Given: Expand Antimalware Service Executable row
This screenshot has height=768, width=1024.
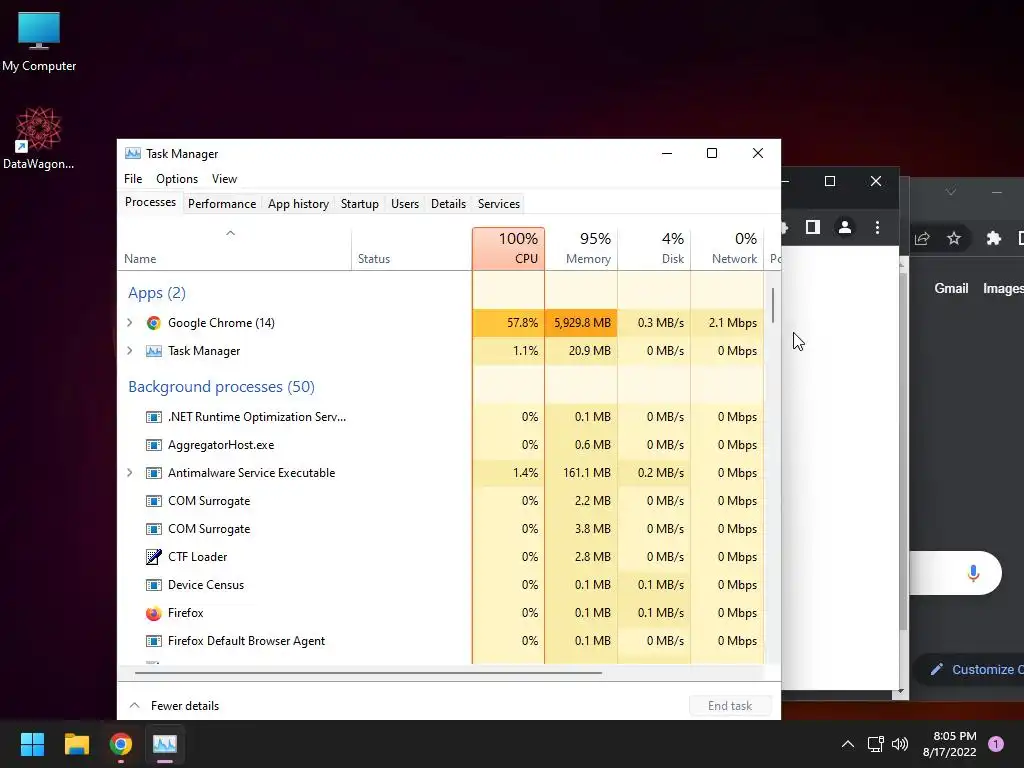Looking at the screenshot, I should pyautogui.click(x=130, y=473).
